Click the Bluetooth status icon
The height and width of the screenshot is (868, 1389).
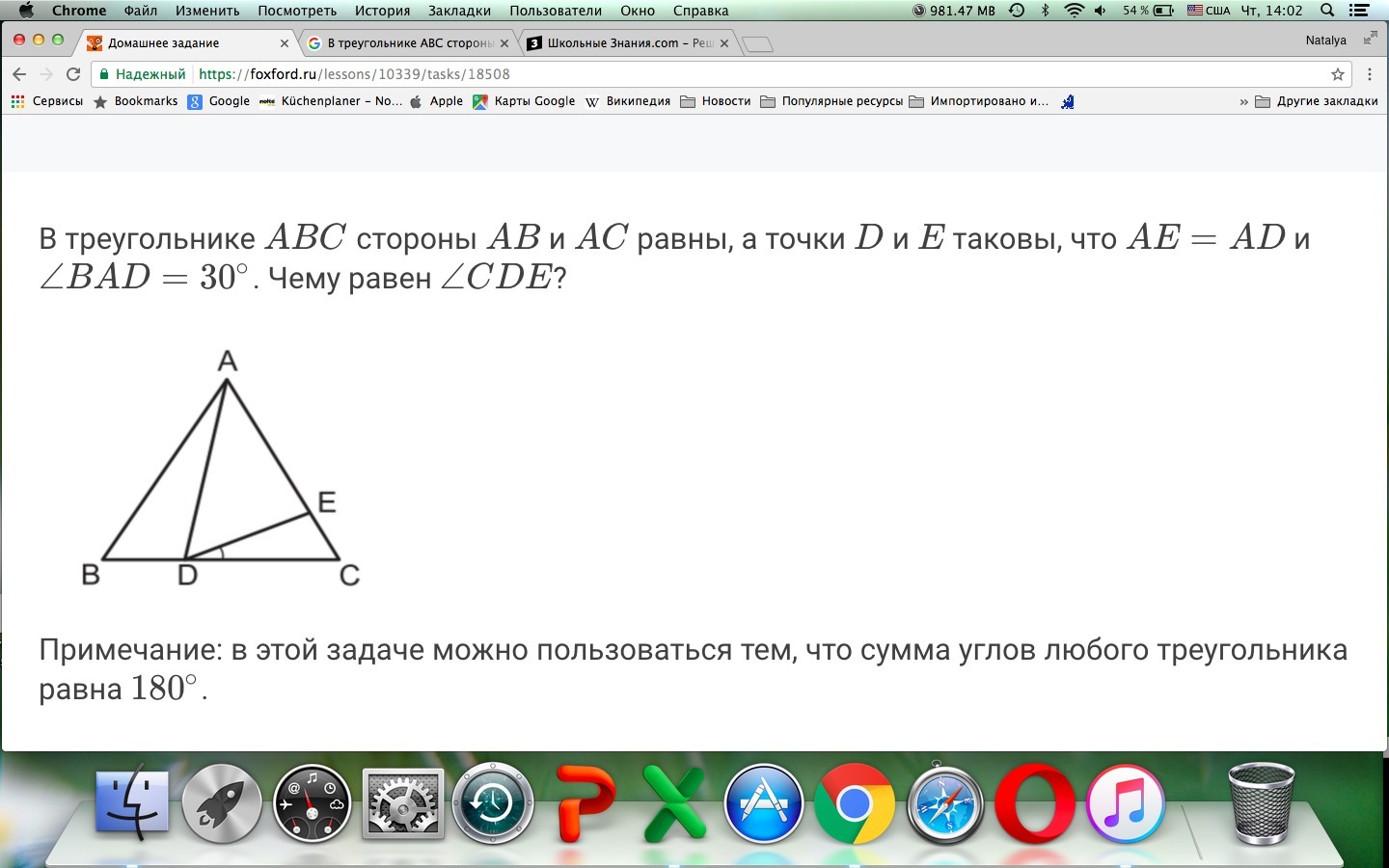point(1045,11)
